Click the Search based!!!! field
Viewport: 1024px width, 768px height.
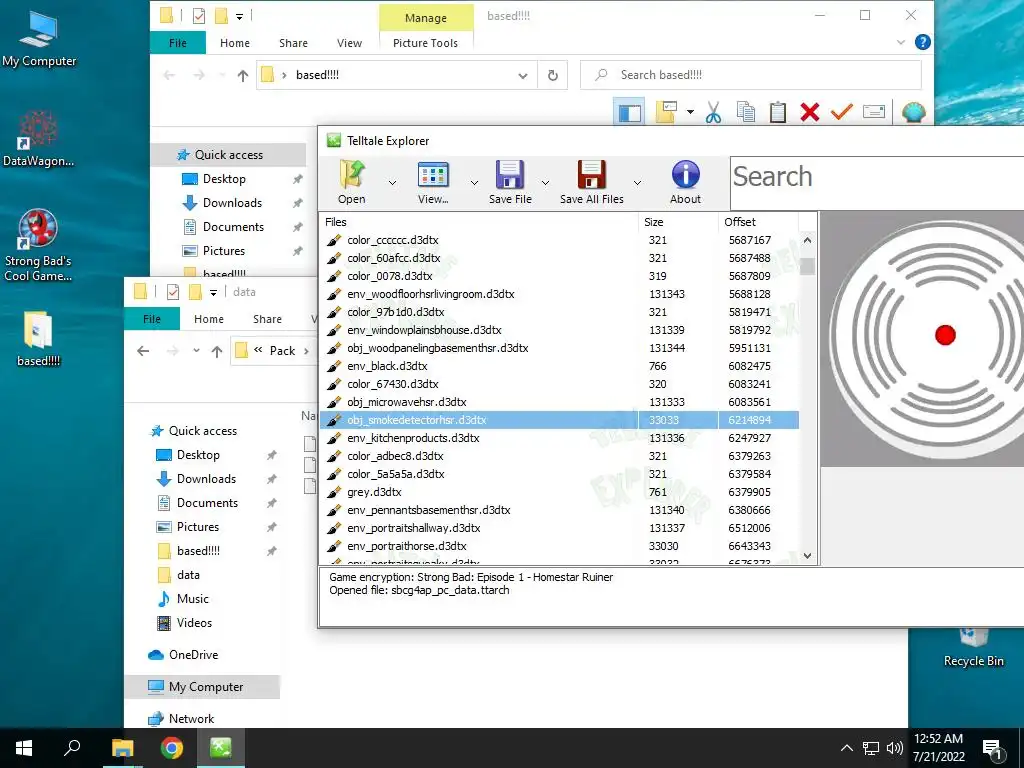(751, 75)
